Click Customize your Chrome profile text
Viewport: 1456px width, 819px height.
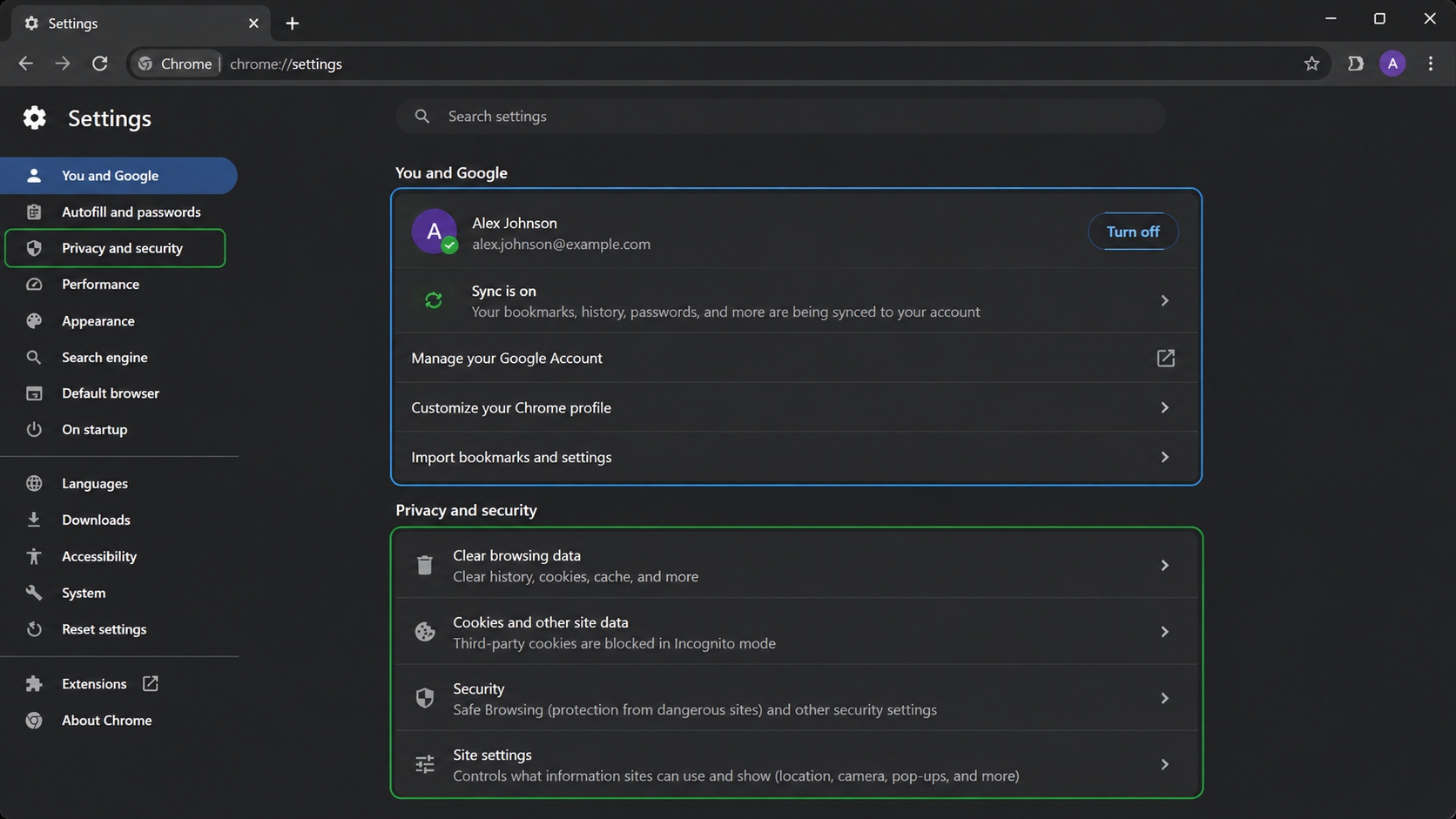click(x=511, y=407)
